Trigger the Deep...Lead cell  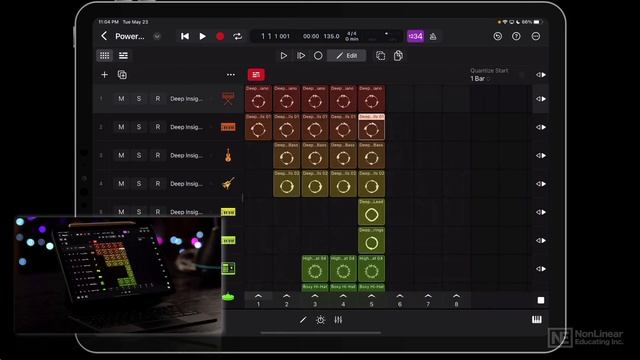tap(371, 212)
